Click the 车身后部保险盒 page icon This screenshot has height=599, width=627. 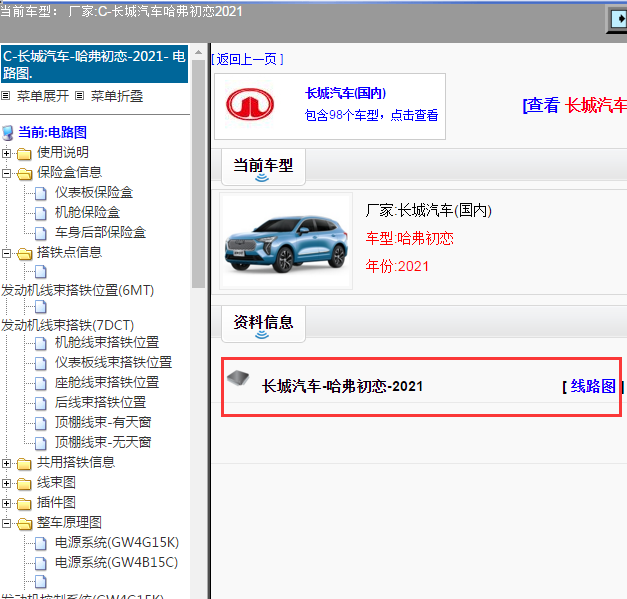pyautogui.click(x=40, y=234)
